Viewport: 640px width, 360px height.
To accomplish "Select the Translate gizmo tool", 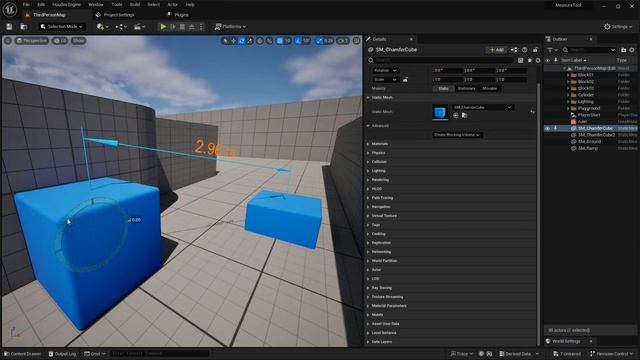I will pyautogui.click(x=233, y=41).
